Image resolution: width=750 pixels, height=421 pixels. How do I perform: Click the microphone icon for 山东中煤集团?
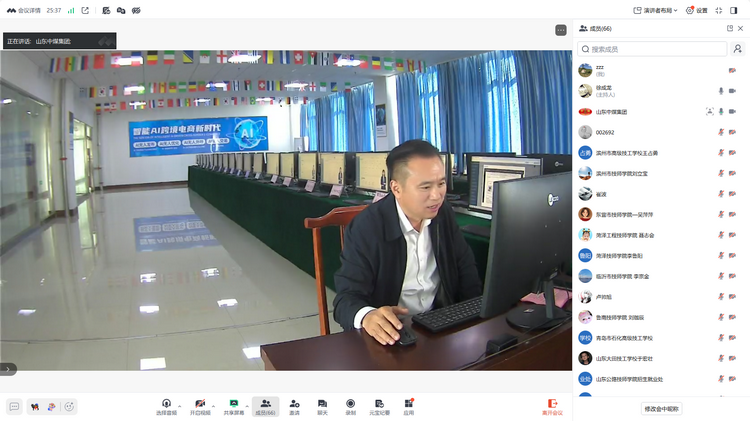click(x=721, y=111)
